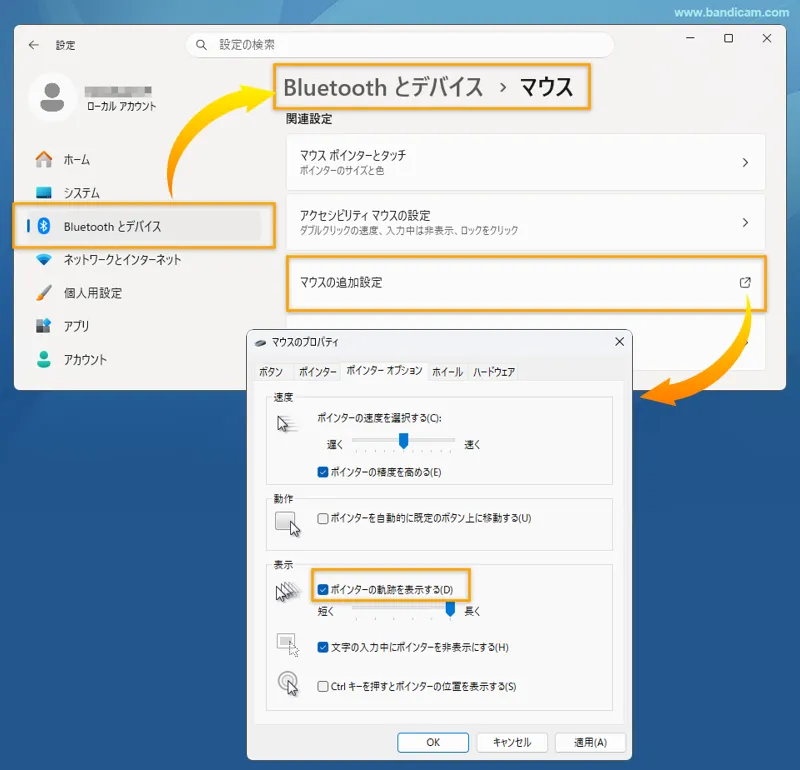Open ホーム from the sidebar

click(x=77, y=160)
